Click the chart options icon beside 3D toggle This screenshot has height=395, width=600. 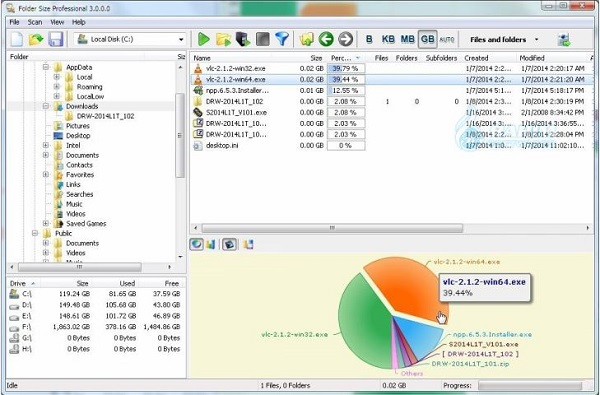click(248, 244)
